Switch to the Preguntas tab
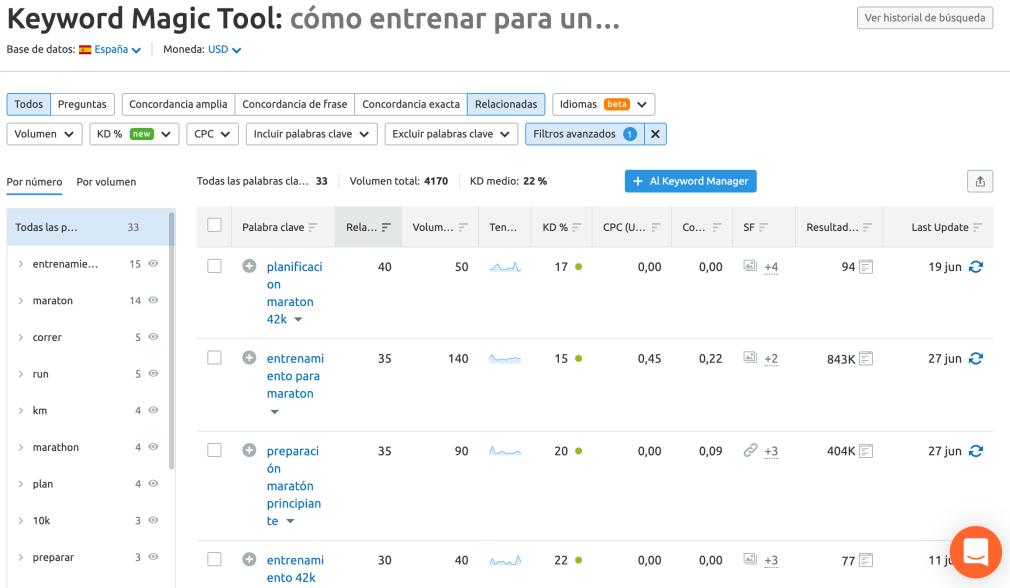Screen dimensions: 1010x588 pos(82,104)
